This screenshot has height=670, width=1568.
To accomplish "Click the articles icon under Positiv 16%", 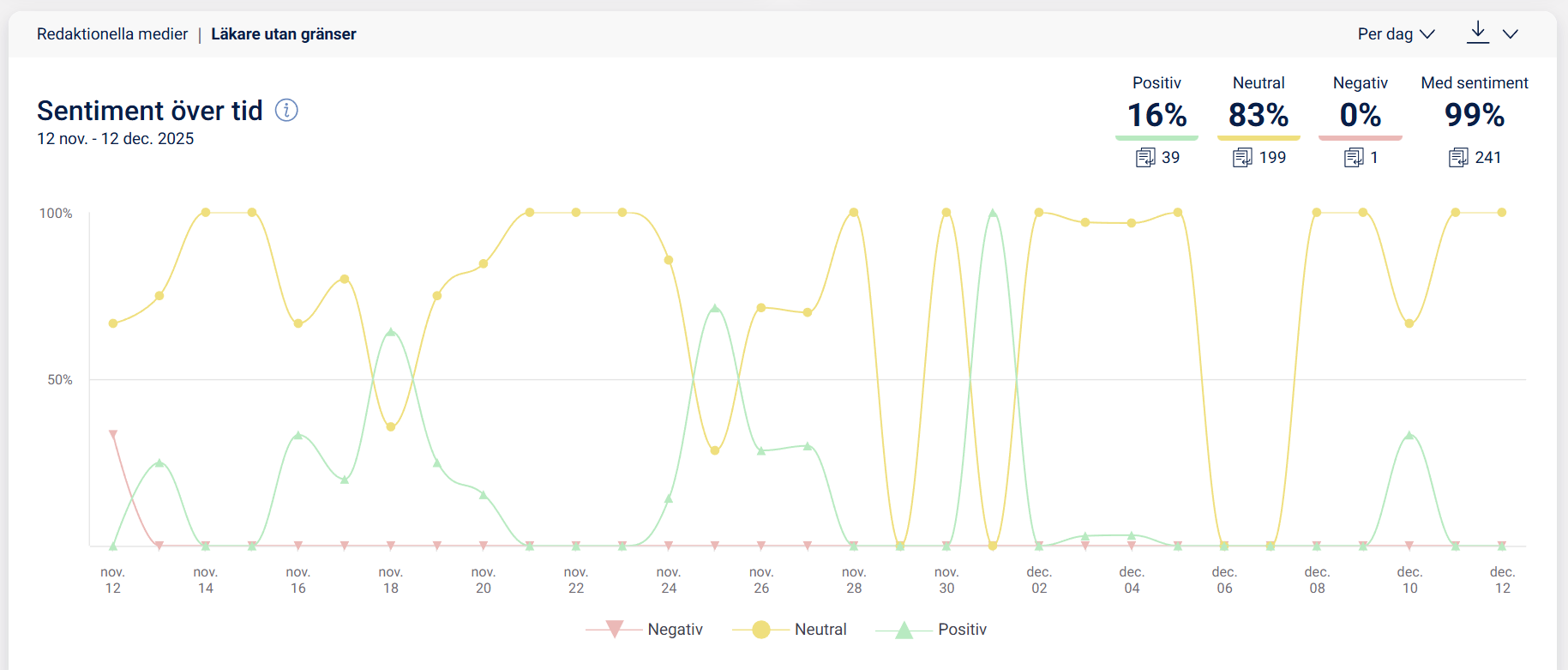I will (1145, 158).
